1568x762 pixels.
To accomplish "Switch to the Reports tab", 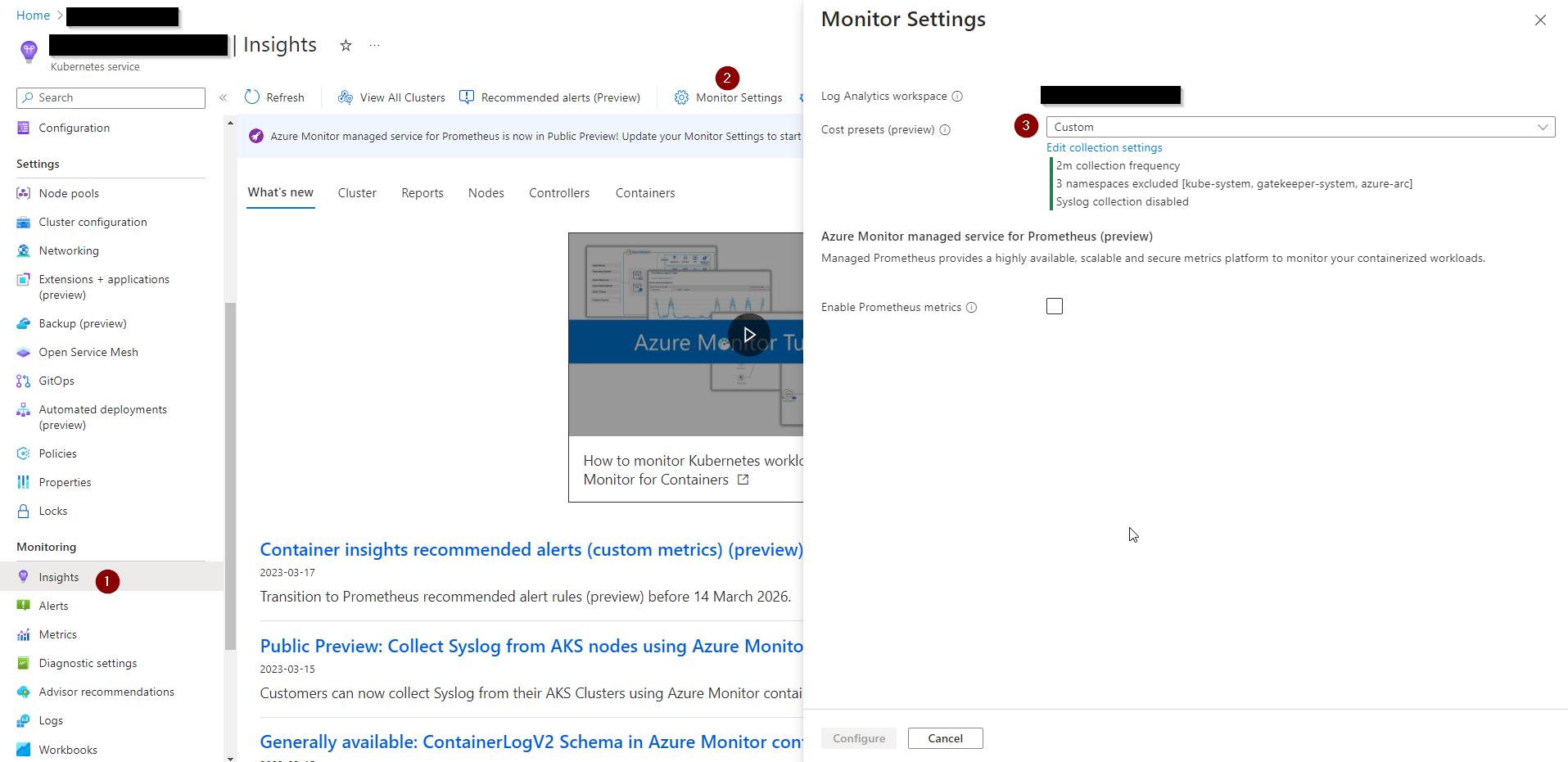I will [x=422, y=192].
